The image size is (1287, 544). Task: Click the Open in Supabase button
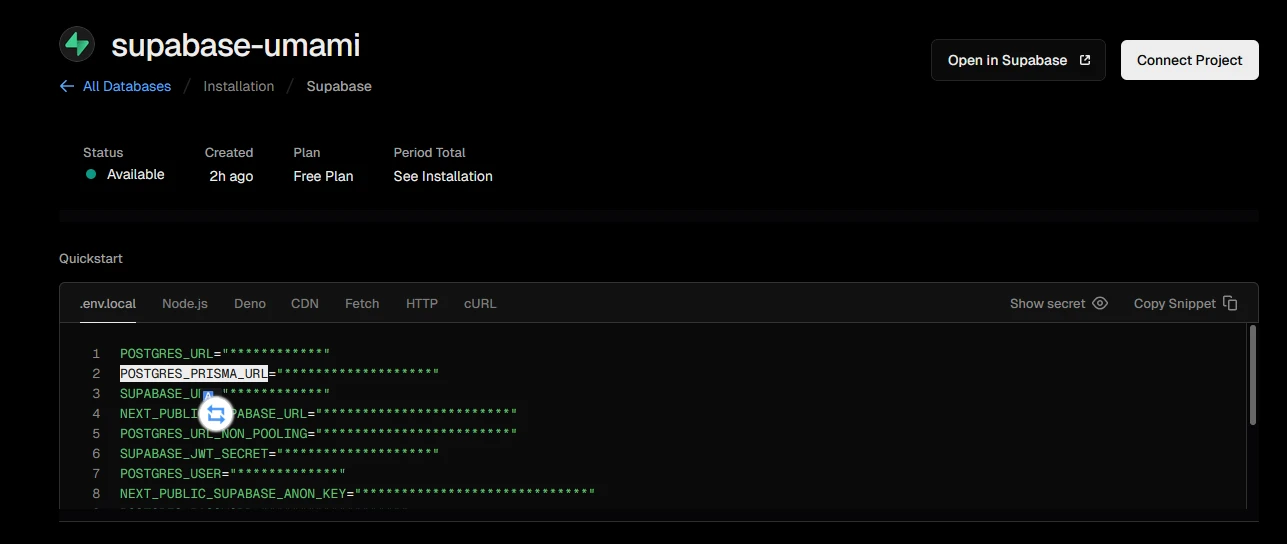coord(1018,60)
